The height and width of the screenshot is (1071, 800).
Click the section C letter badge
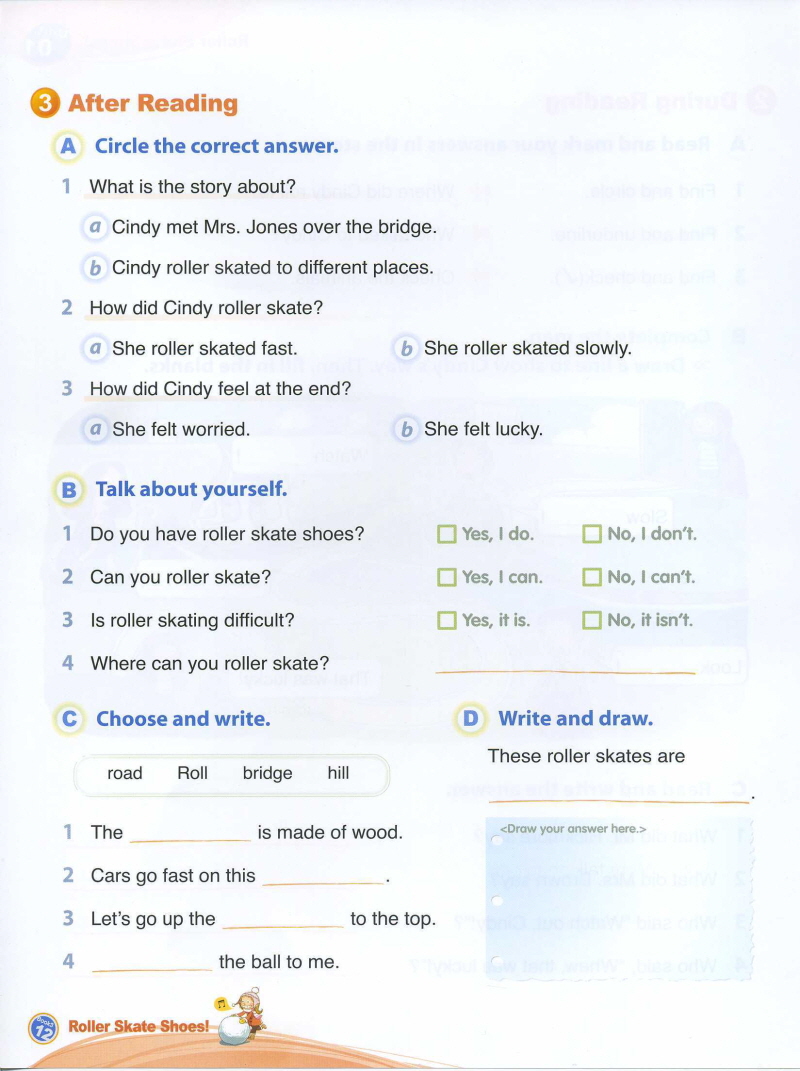69,719
